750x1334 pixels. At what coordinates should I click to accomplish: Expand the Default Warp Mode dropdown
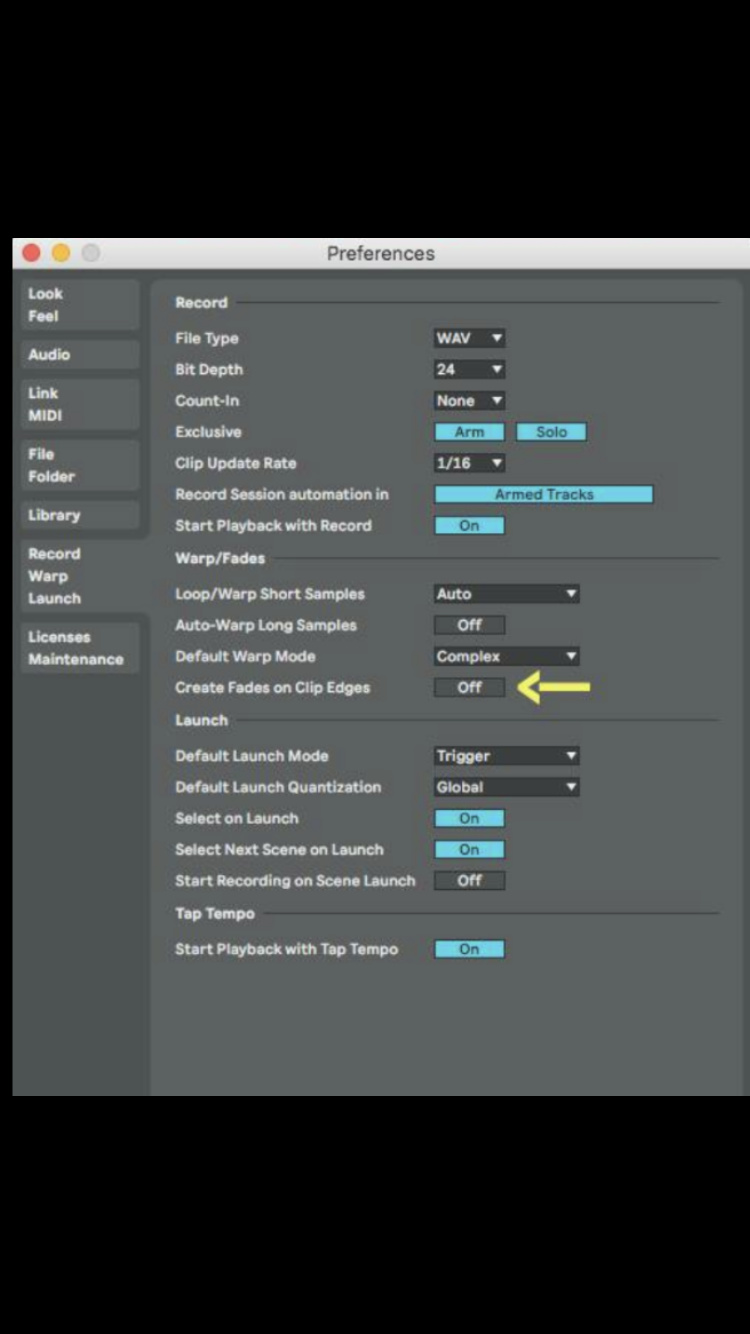pos(506,656)
